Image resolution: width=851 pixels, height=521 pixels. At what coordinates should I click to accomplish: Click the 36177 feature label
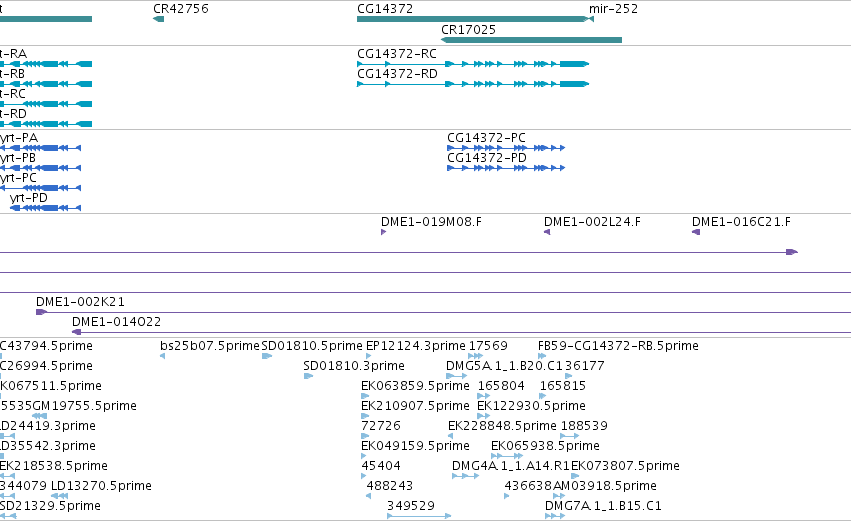(585, 366)
